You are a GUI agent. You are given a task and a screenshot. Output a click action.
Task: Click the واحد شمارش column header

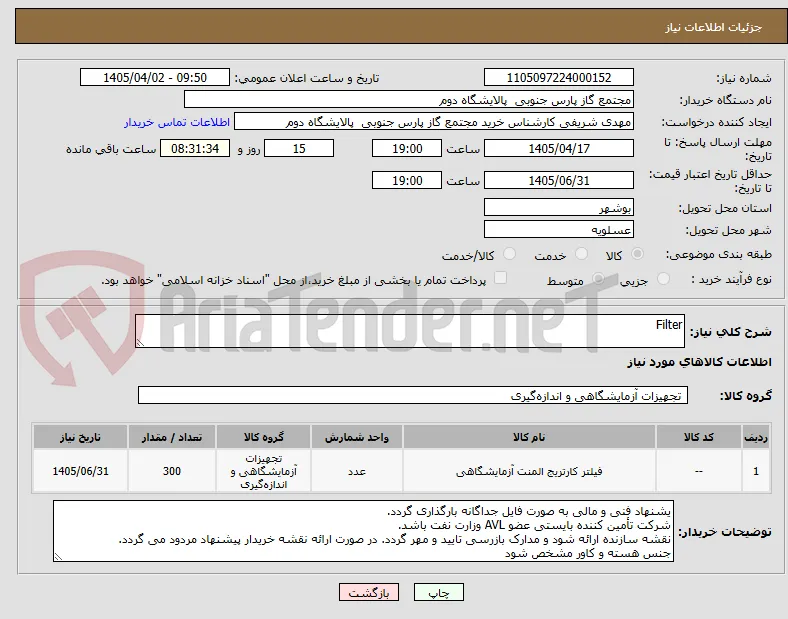click(x=356, y=437)
